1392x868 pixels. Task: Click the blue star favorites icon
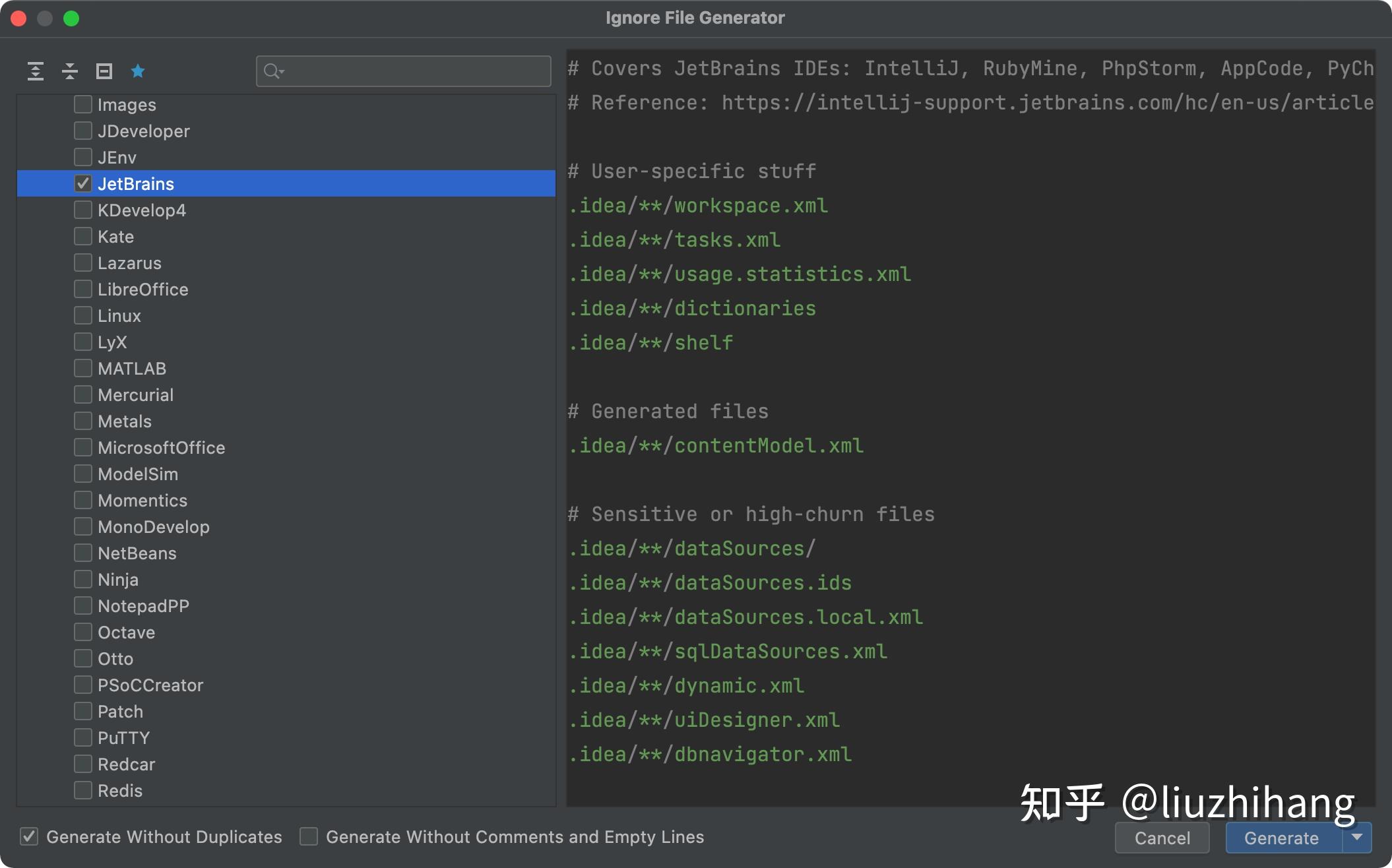(x=138, y=71)
